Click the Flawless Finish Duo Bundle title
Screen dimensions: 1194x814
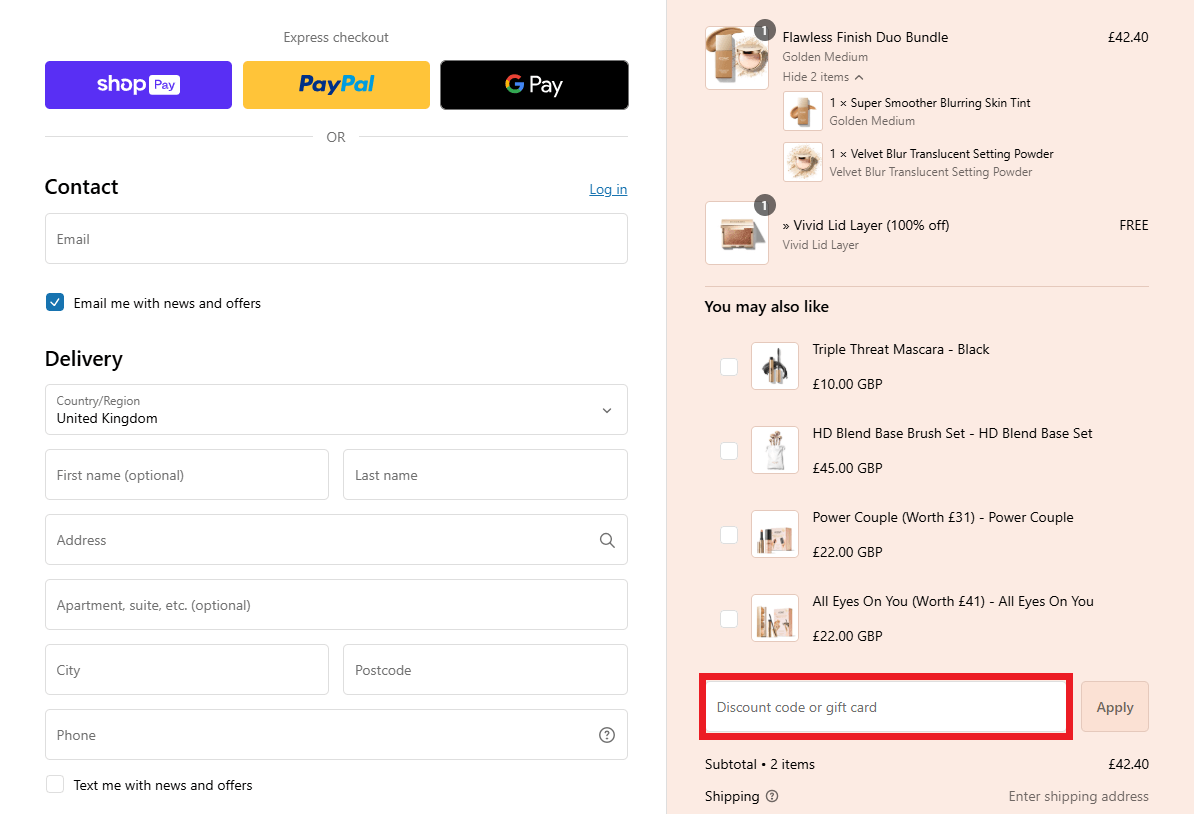(x=865, y=37)
